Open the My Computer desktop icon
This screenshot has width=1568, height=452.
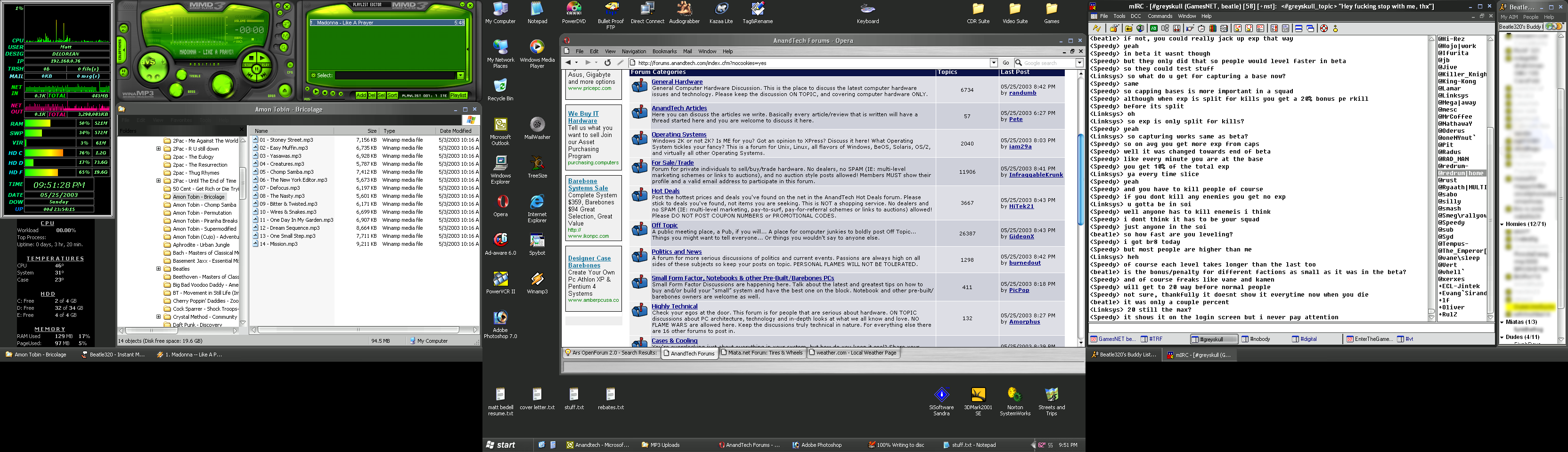pyautogui.click(x=500, y=13)
